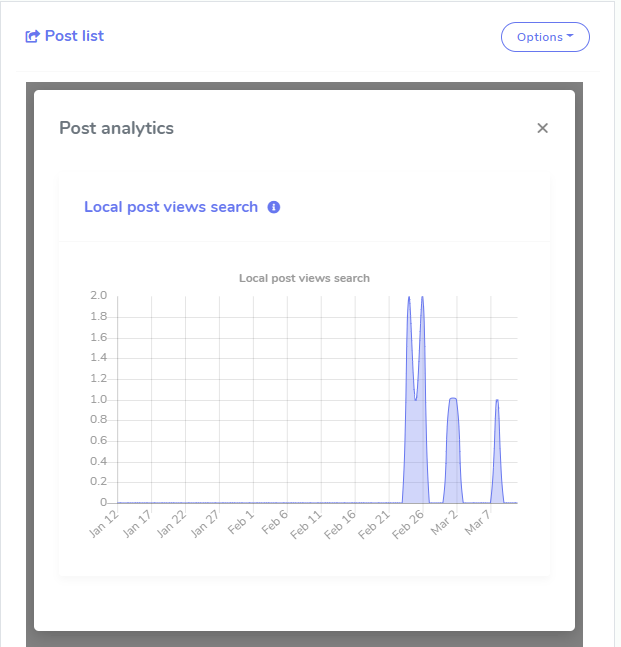621x647 pixels.
Task: Click the Post list share icon
Action: (32, 37)
